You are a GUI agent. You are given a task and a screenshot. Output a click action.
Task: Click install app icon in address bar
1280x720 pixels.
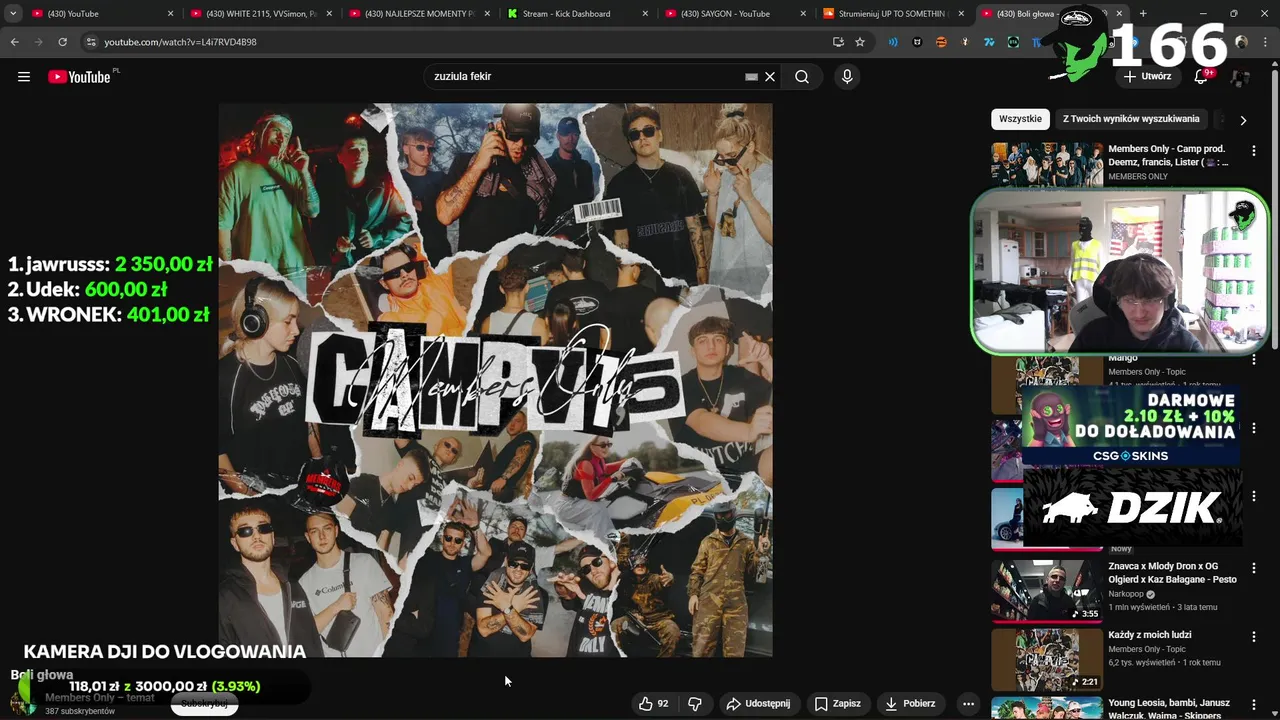click(x=838, y=42)
